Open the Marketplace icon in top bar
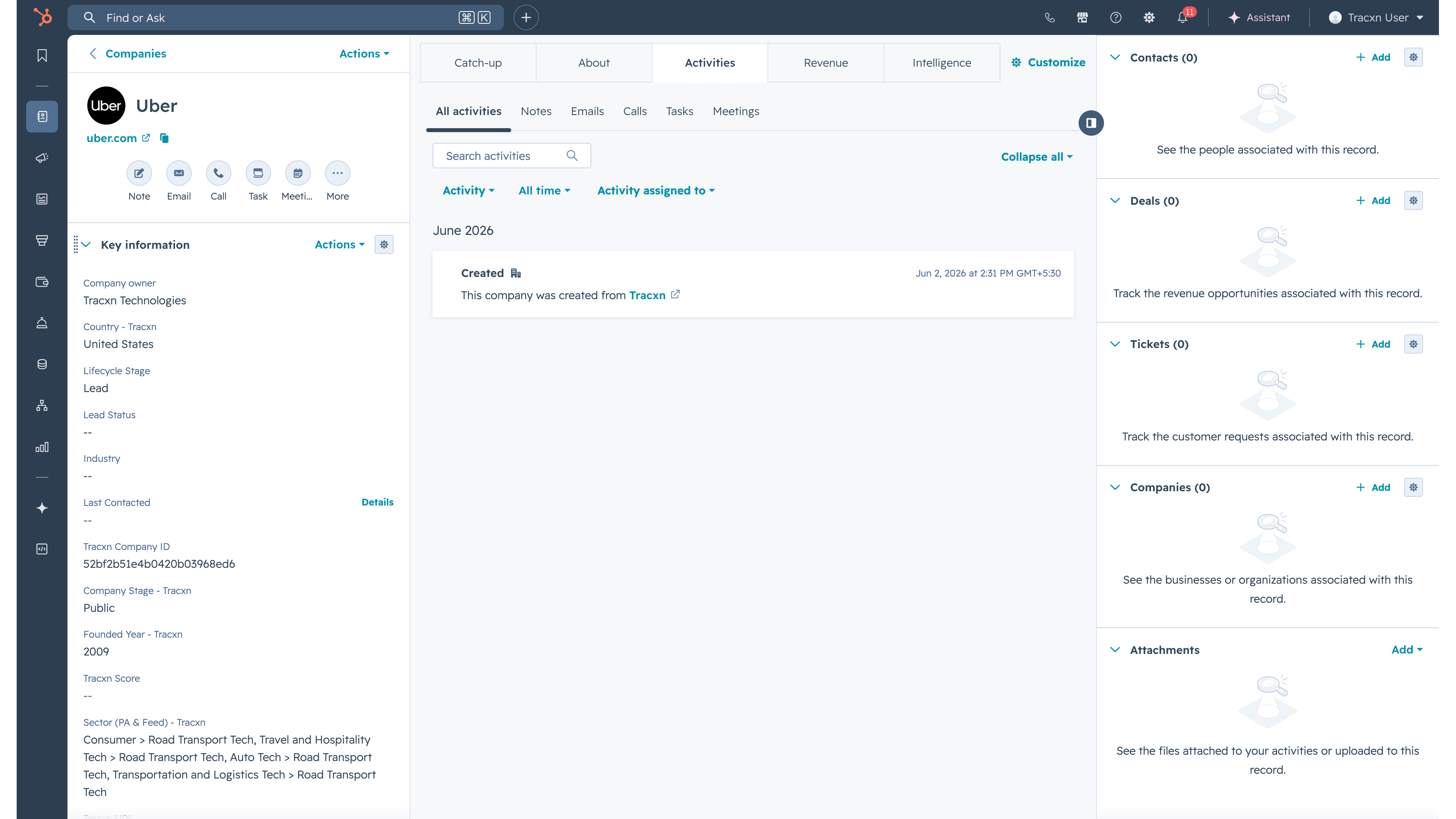Screen dimensions: 1456x819 [1083, 17]
